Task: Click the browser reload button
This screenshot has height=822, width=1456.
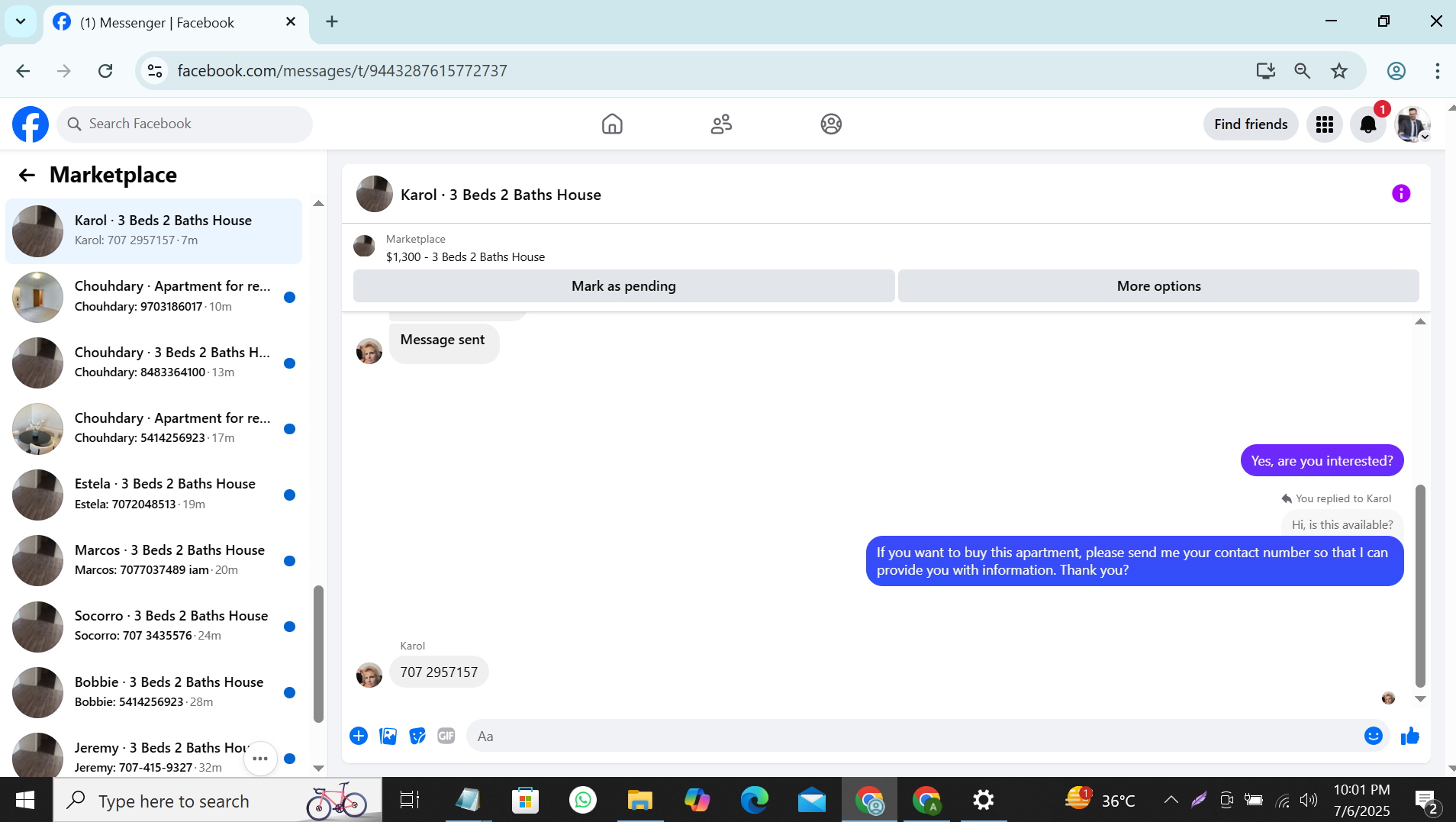Action: [x=105, y=71]
